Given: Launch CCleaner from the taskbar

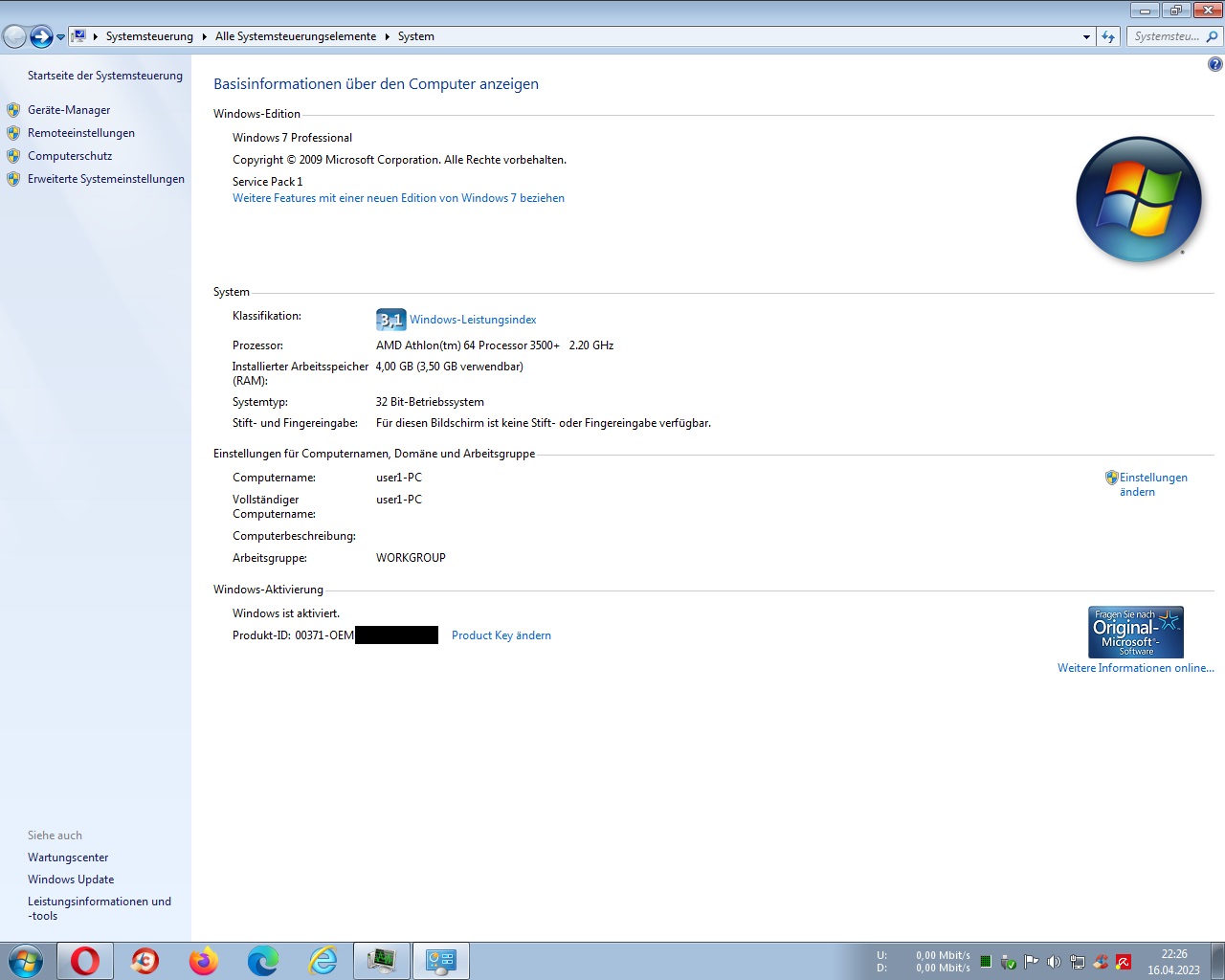Looking at the screenshot, I should coord(145,961).
